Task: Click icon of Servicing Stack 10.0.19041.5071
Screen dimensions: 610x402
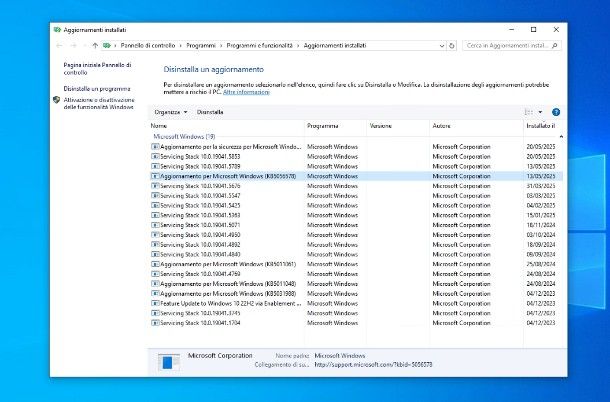Action: (155, 225)
